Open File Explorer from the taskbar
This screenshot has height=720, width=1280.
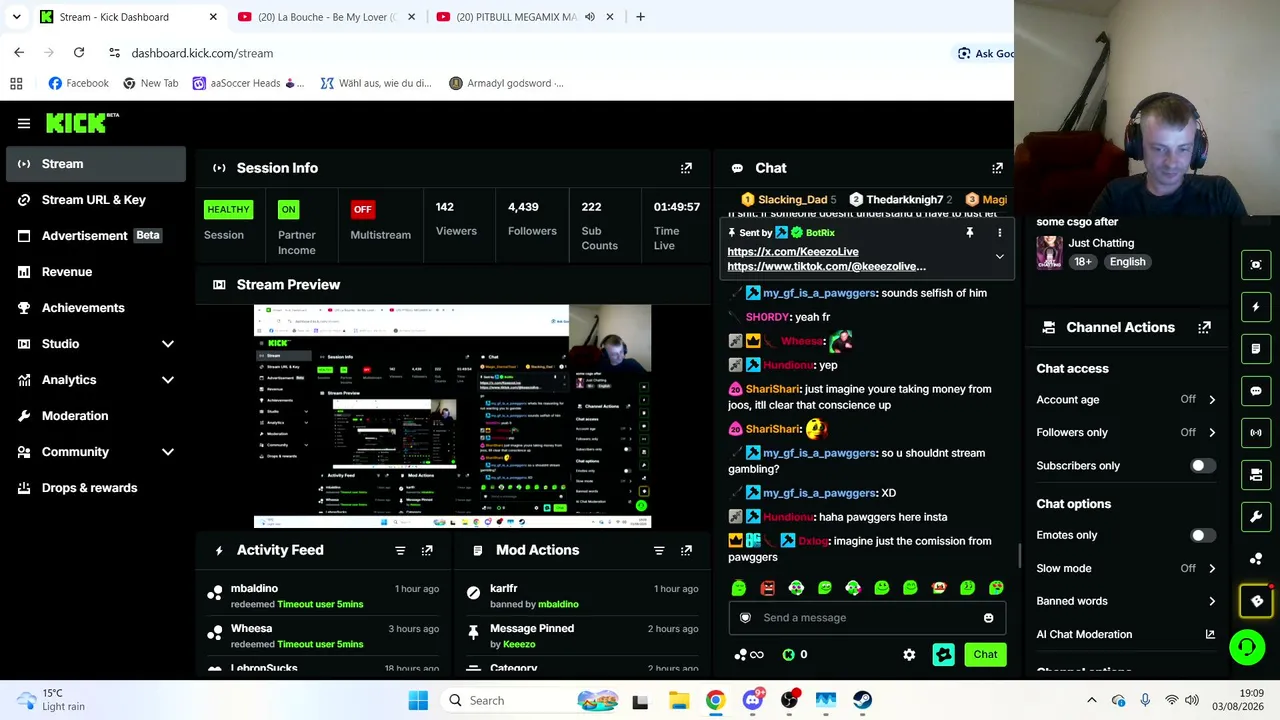coord(679,700)
